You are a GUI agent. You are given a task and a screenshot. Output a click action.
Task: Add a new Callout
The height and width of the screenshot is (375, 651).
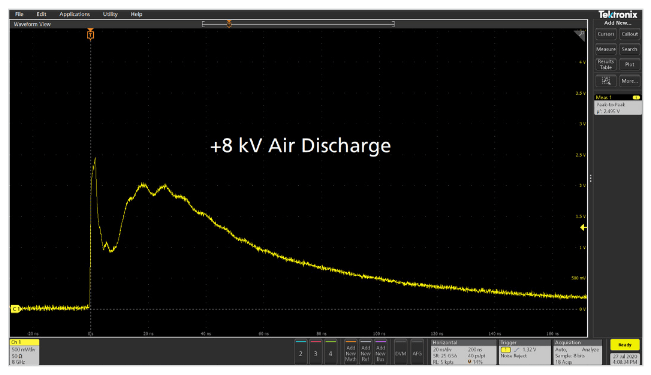[630, 34]
